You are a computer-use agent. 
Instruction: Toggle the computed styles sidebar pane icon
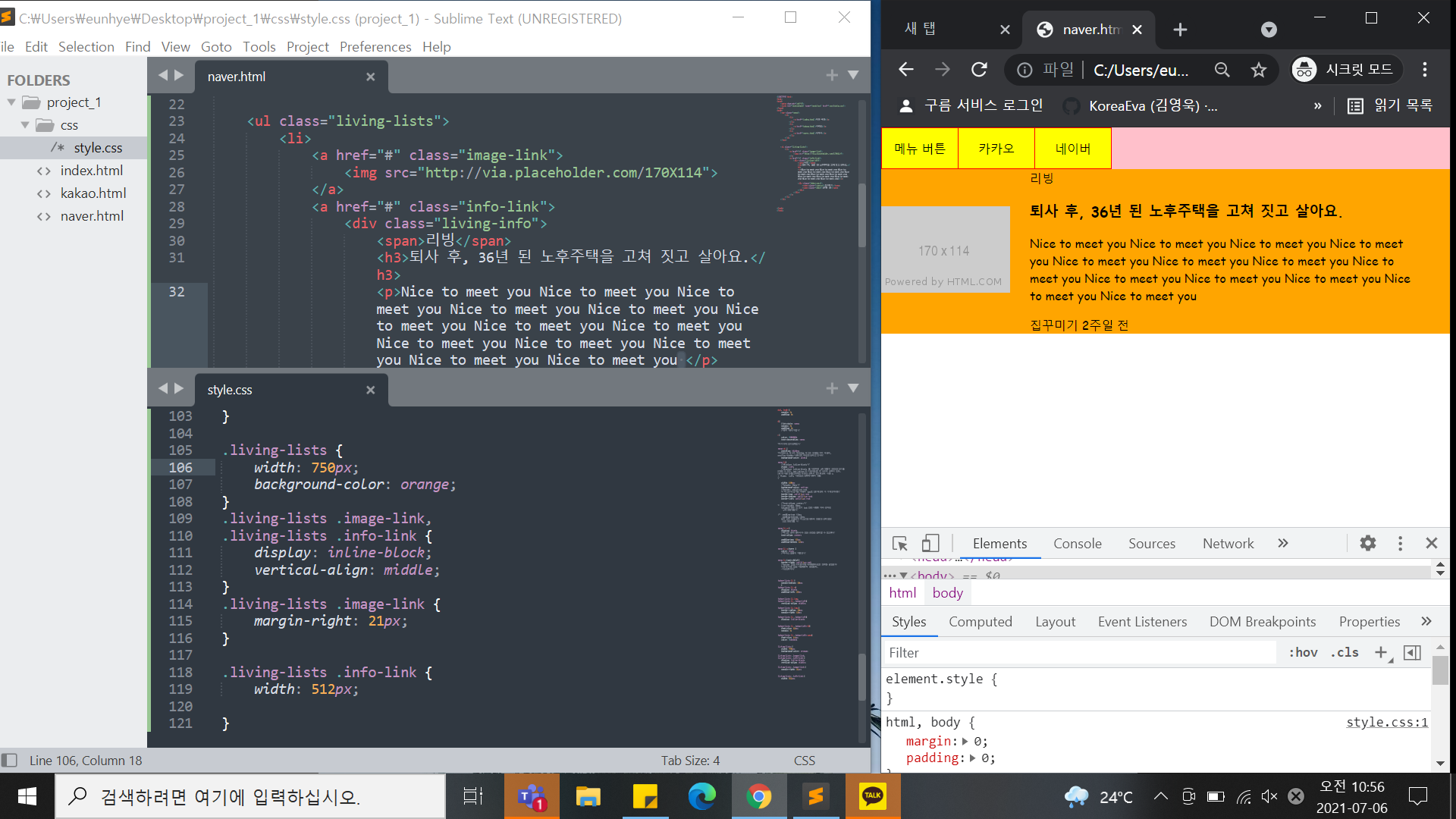[1412, 652]
